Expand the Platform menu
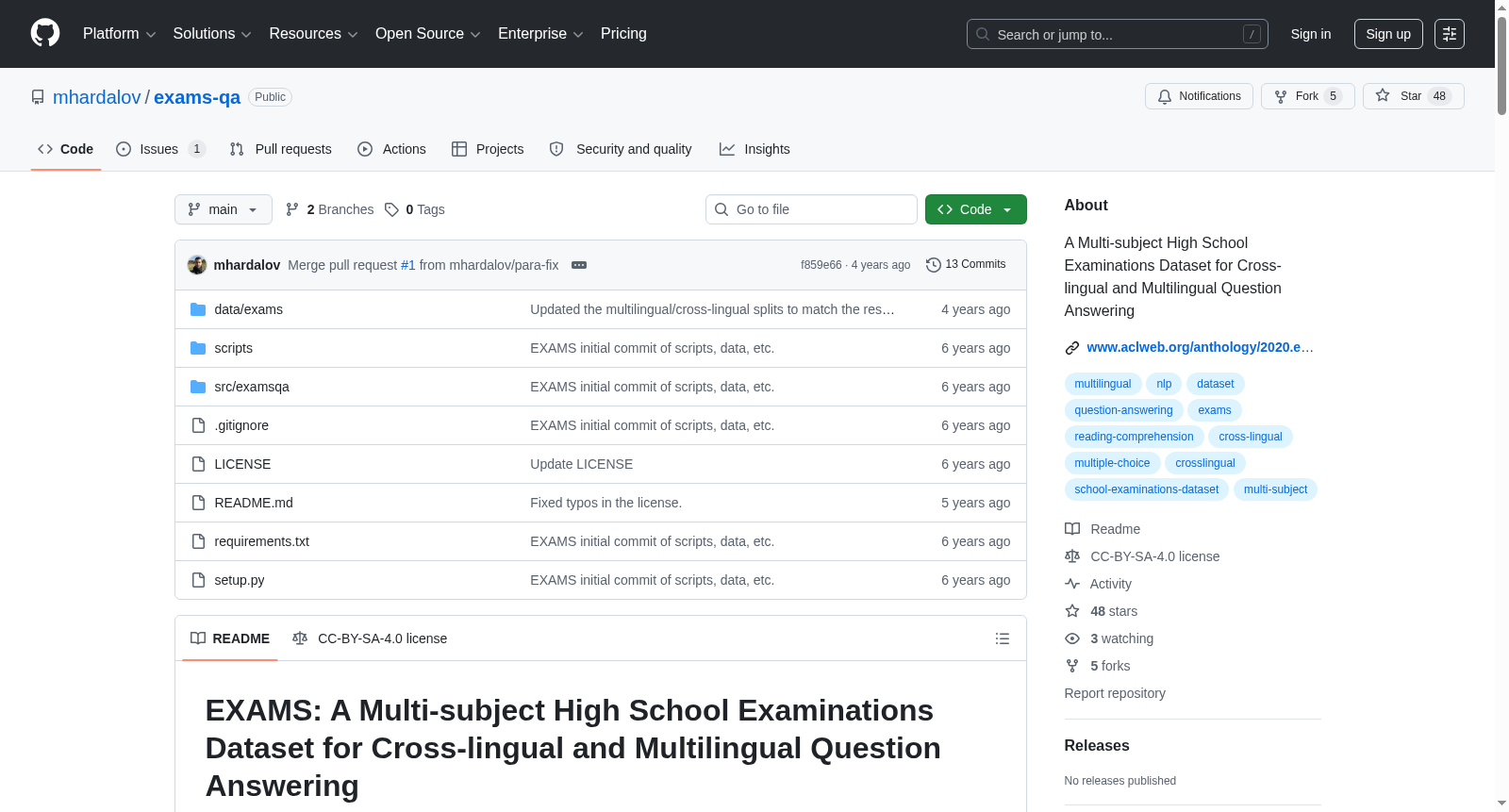 pyautogui.click(x=119, y=34)
